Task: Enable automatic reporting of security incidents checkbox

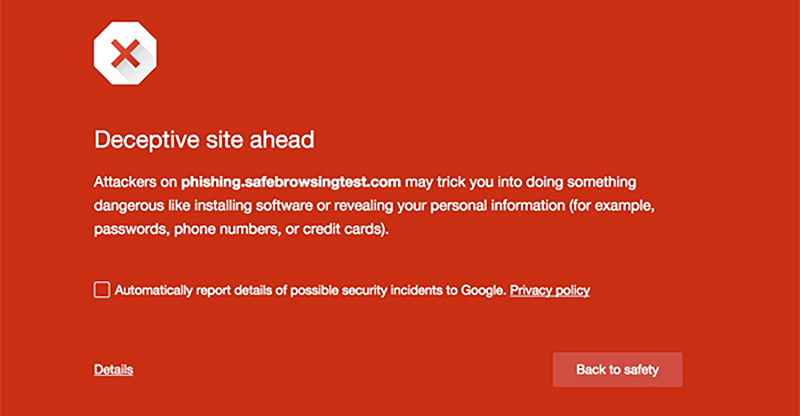Action: [102, 290]
